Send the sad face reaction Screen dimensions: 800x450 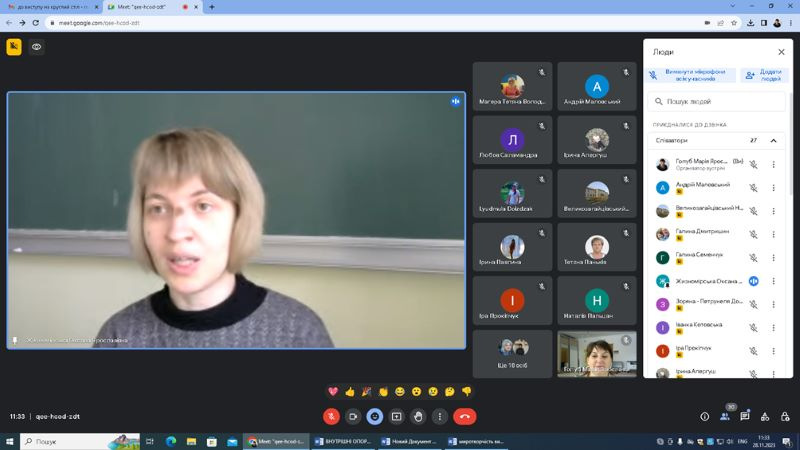point(433,391)
